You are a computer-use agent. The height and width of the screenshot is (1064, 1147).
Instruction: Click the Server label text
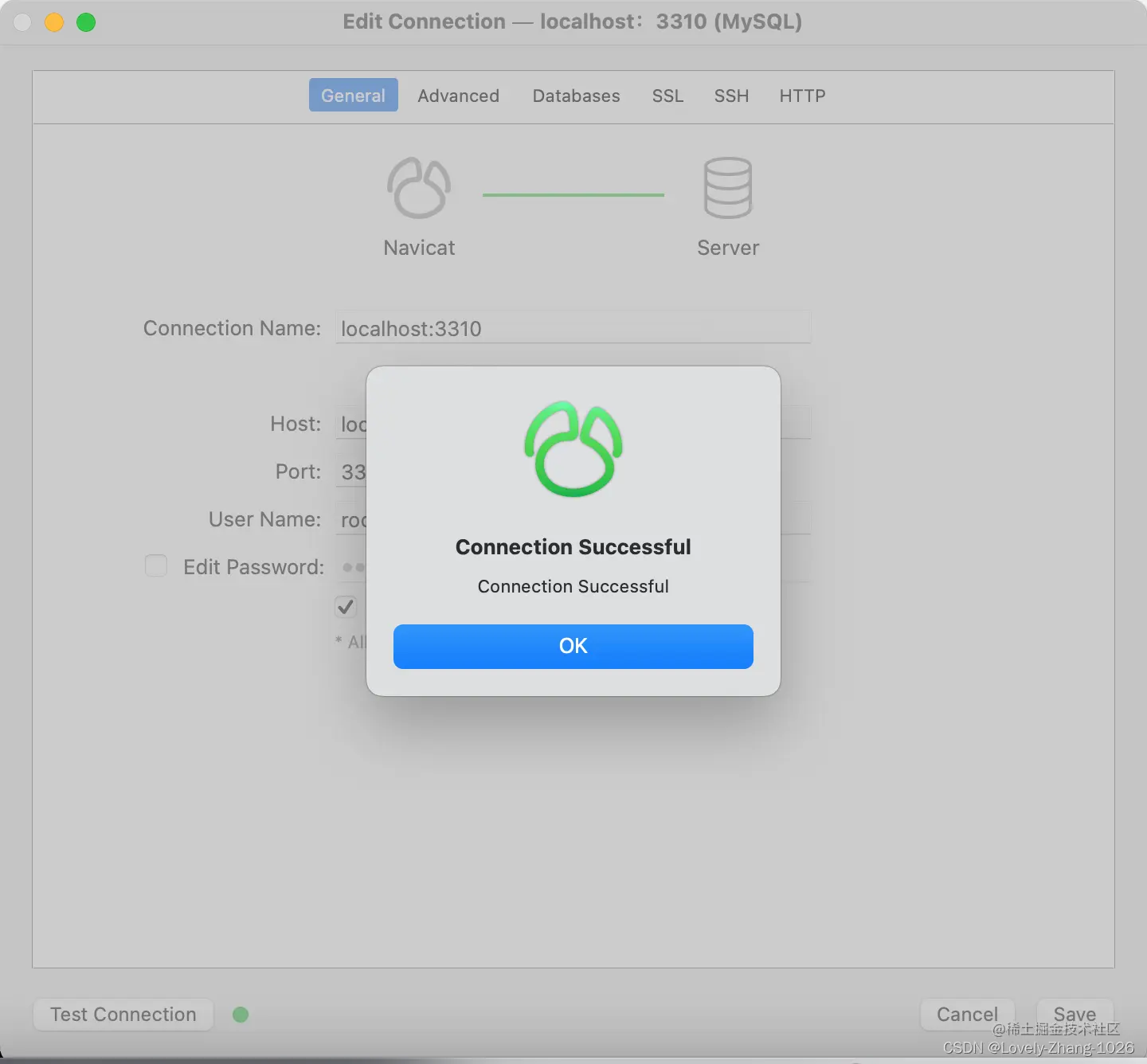(x=728, y=248)
